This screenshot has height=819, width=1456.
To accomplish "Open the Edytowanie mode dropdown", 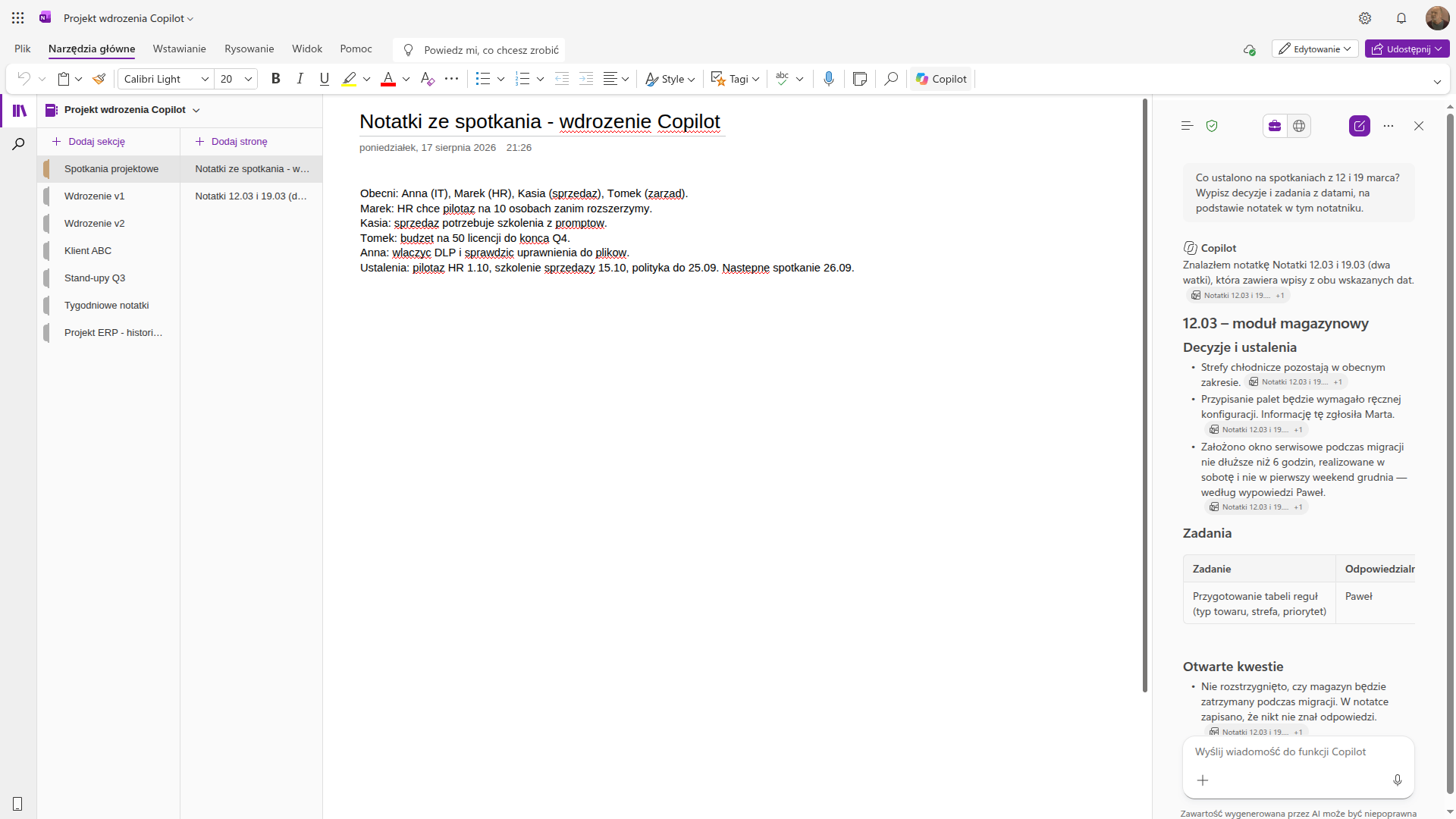I will click(1315, 49).
